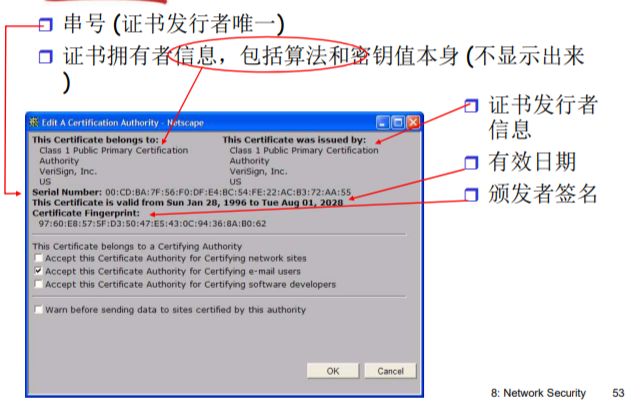Click the dialog title bar text
644x401 pixels.
pos(122,122)
